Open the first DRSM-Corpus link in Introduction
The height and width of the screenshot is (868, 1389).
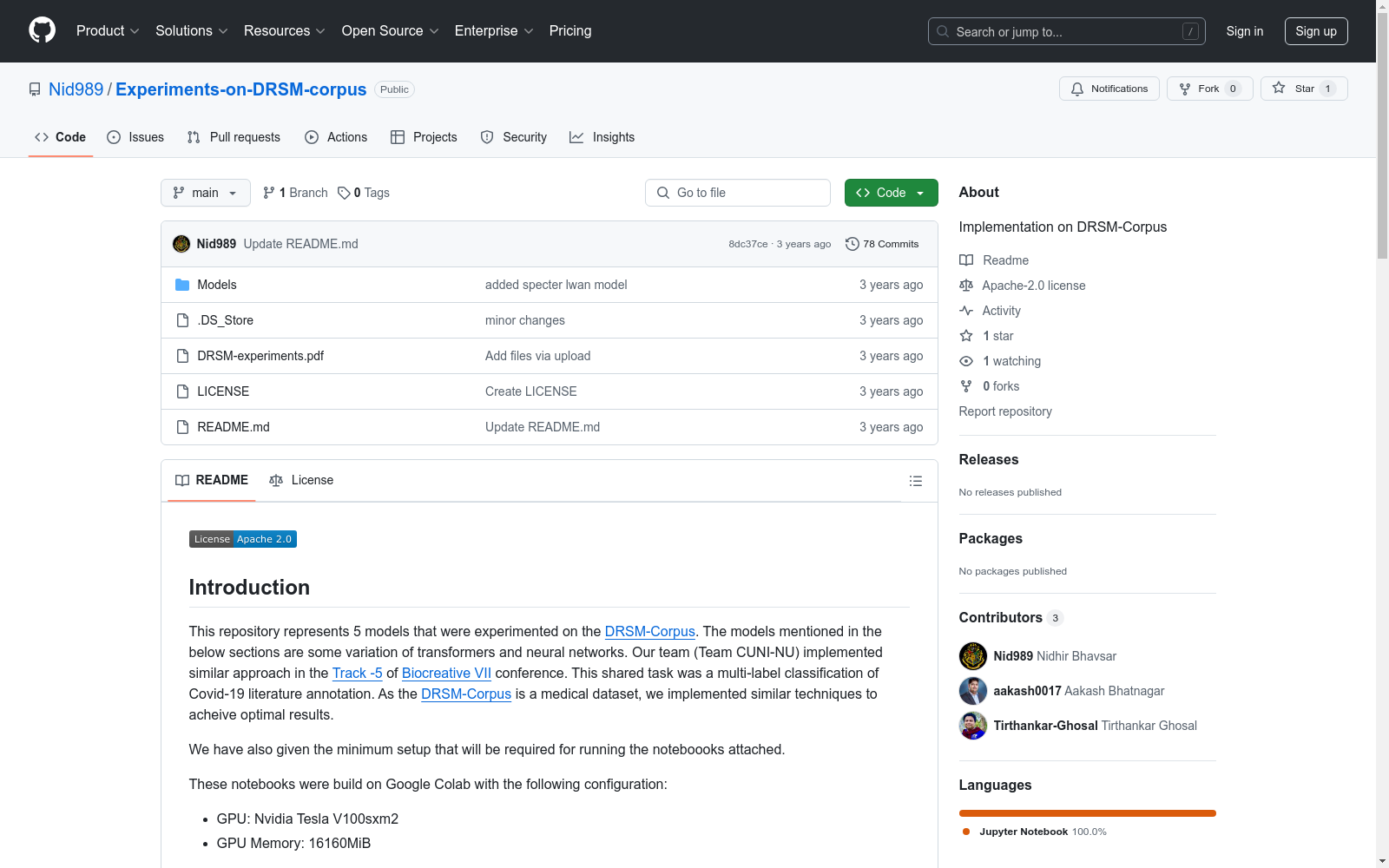pos(649,631)
